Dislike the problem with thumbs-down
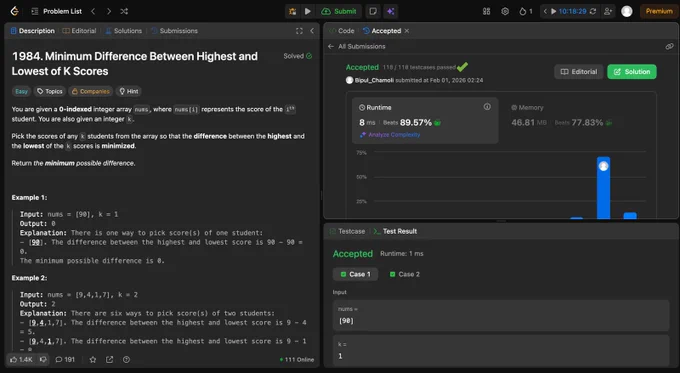680x373 pixels. (x=43, y=360)
